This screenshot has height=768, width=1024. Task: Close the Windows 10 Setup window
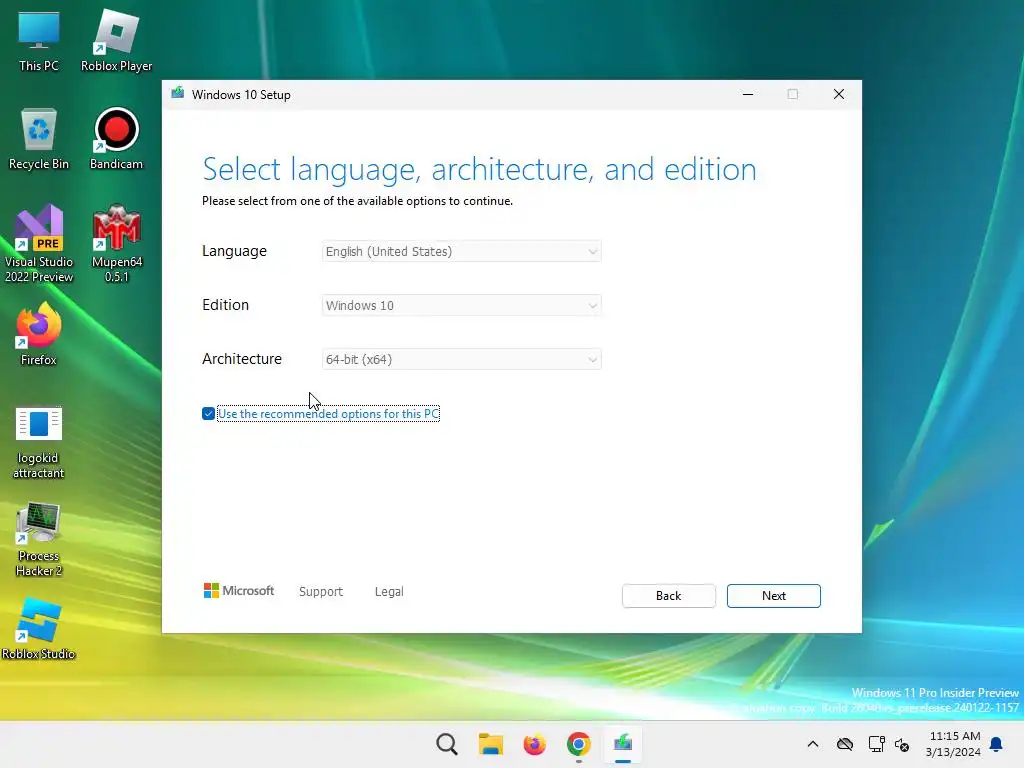click(839, 94)
